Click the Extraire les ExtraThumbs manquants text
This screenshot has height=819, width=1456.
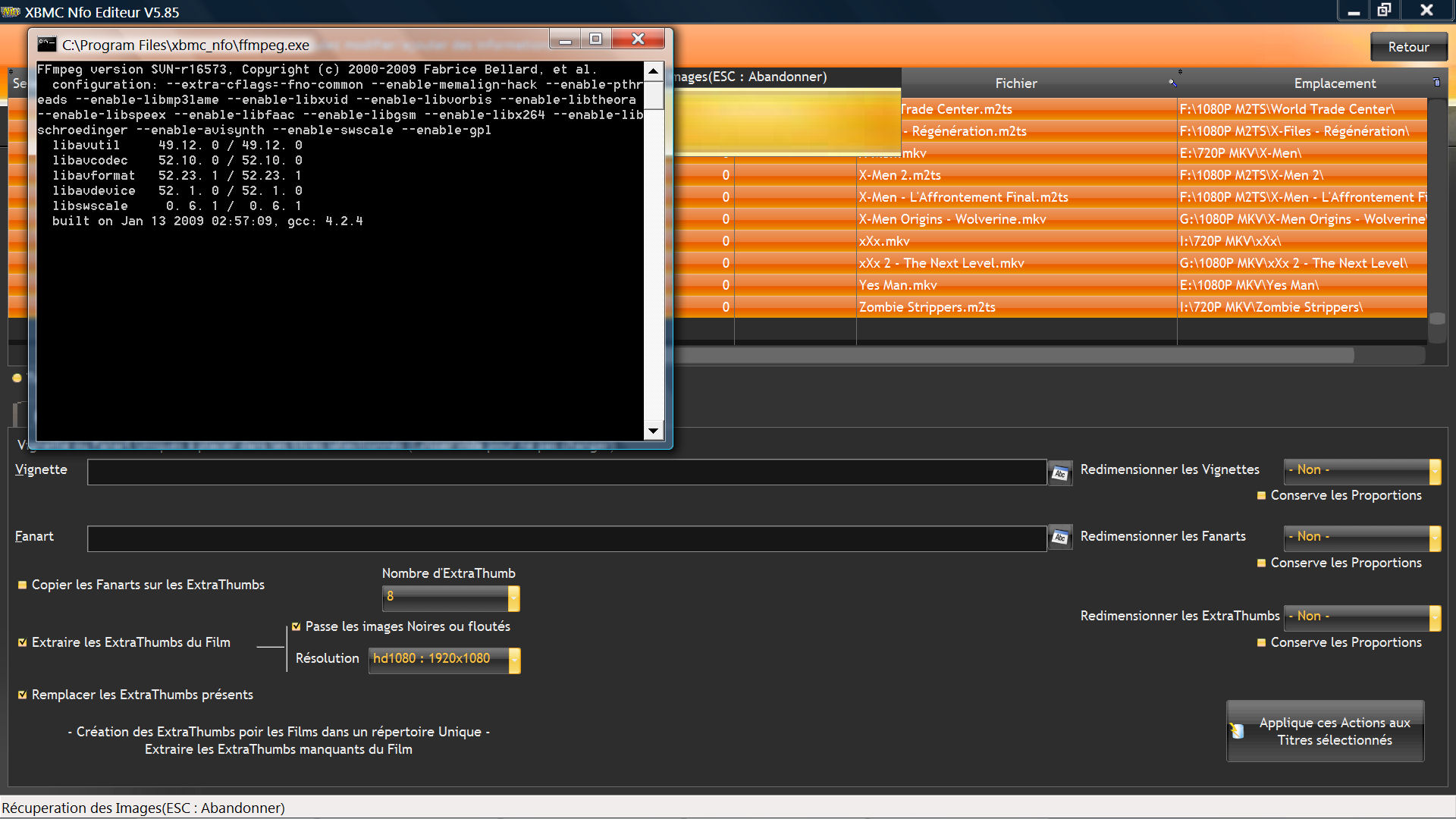[278, 749]
